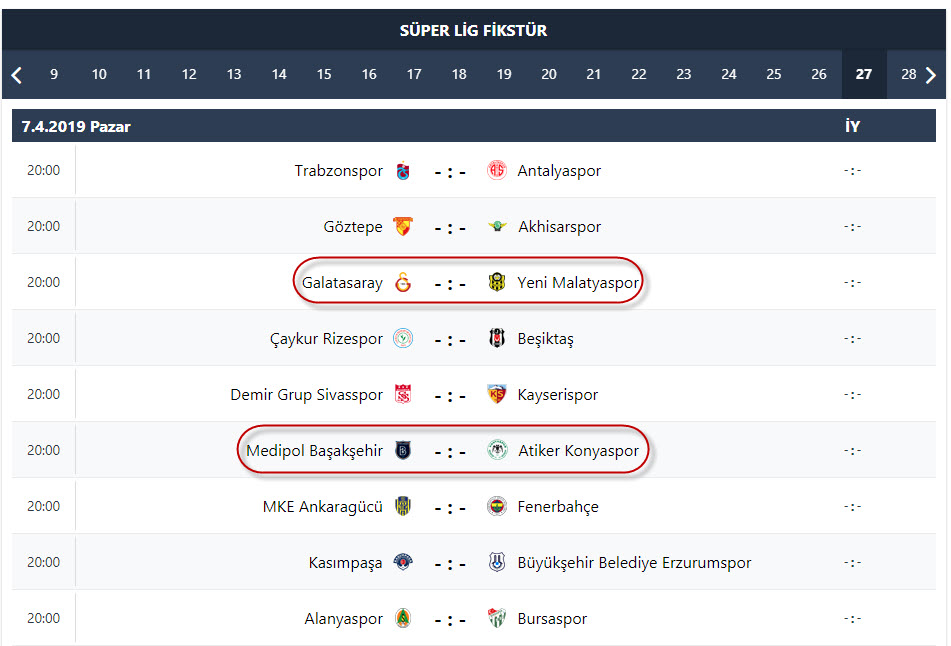The image size is (951, 646).
Task: Show next weeks with right chevron
Action: [931, 75]
